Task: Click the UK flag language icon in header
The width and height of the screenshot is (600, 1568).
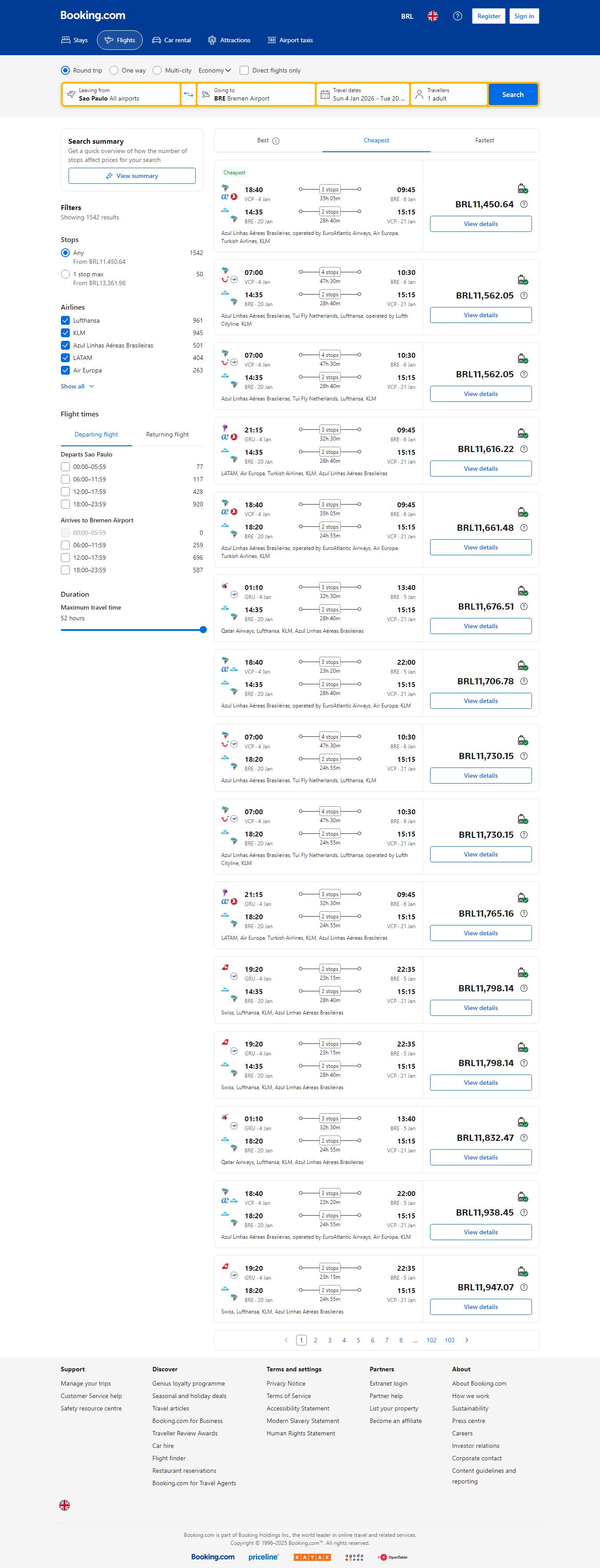Action: pyautogui.click(x=433, y=16)
